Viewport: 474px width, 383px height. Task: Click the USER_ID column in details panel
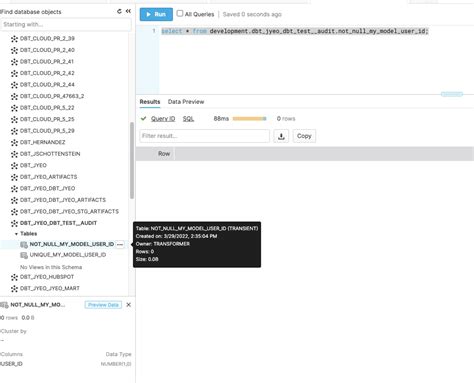pyautogui.click(x=11, y=364)
